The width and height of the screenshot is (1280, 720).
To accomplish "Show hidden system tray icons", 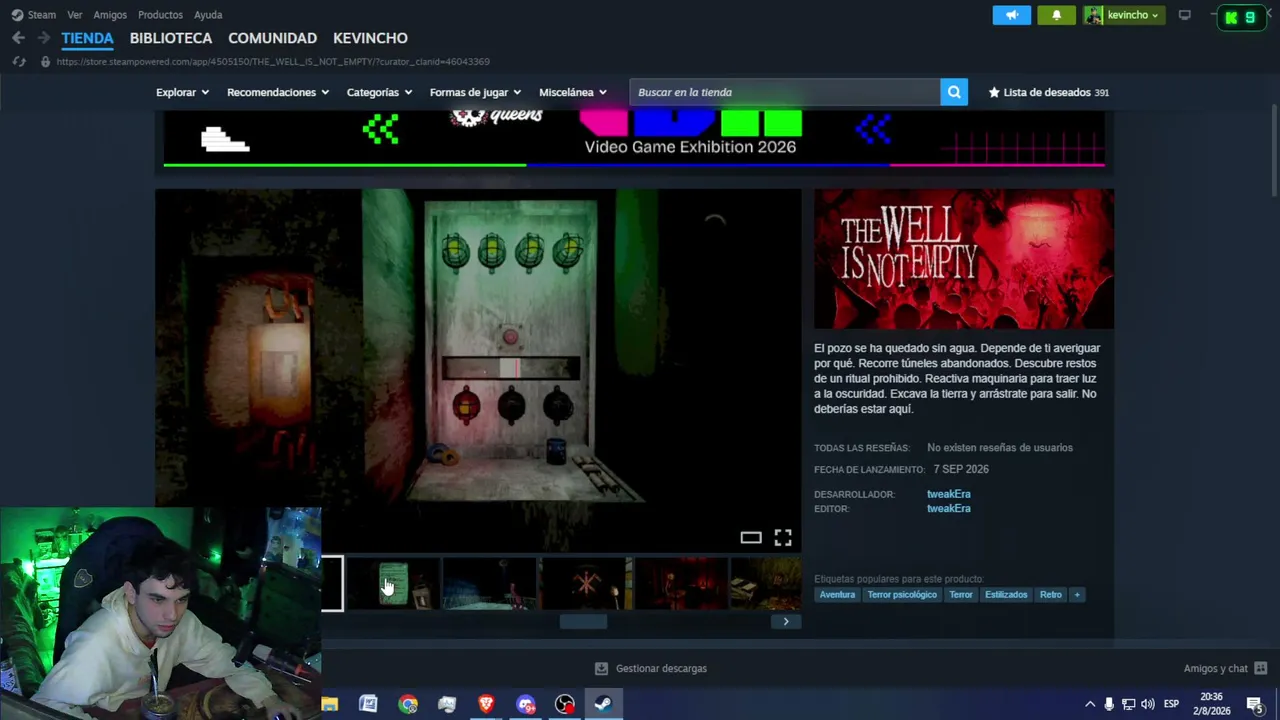I will pos(1090,704).
